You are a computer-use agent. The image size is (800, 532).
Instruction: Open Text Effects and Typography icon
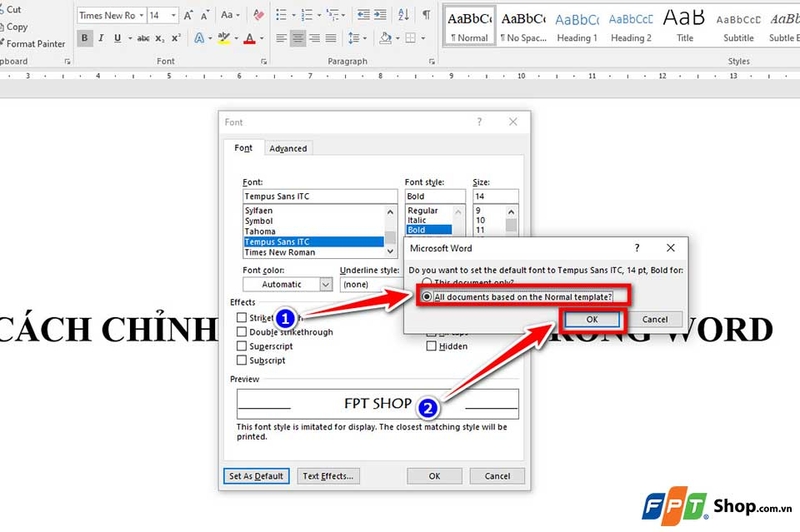point(199,38)
